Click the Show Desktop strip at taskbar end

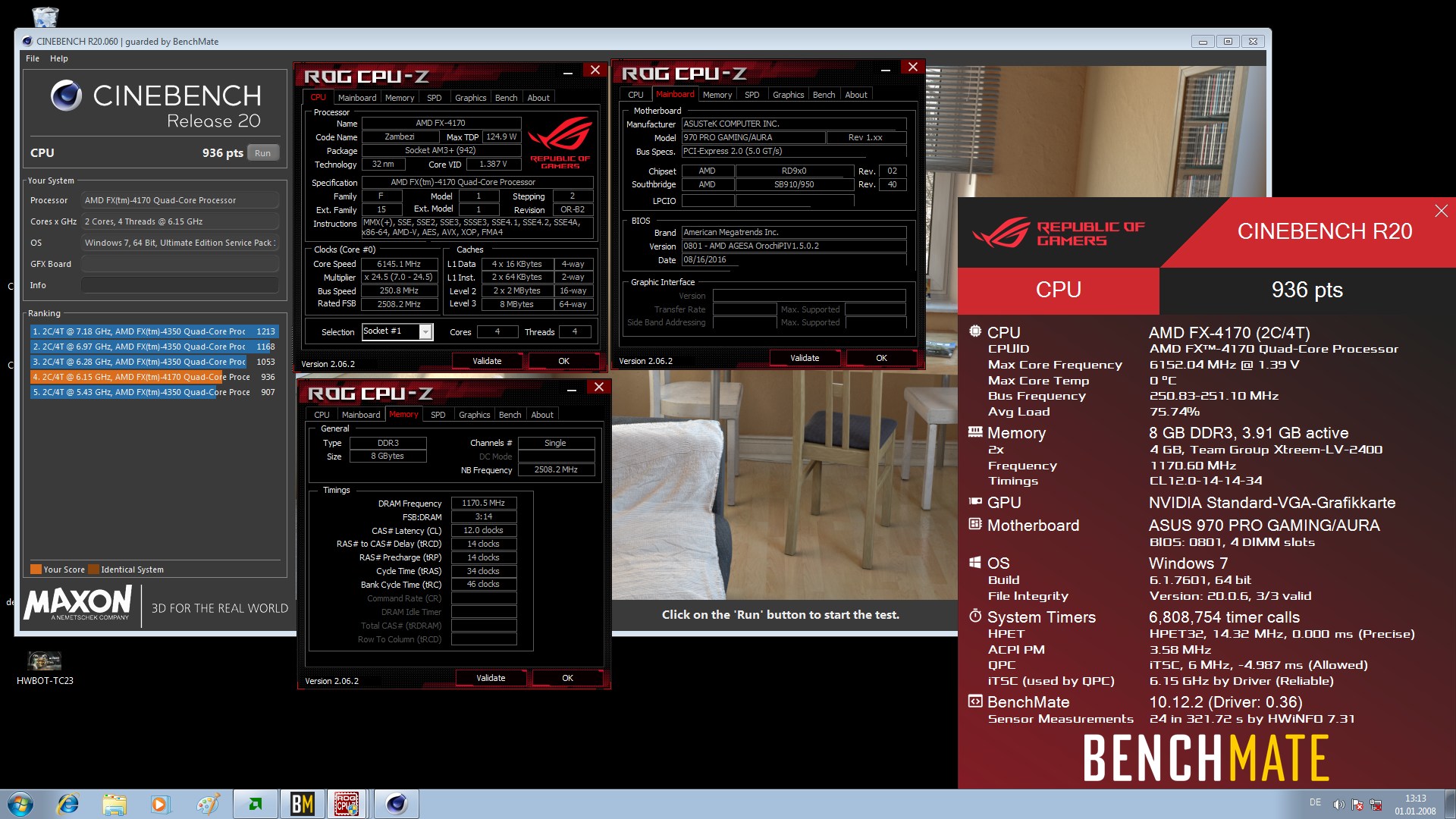(x=1451, y=804)
